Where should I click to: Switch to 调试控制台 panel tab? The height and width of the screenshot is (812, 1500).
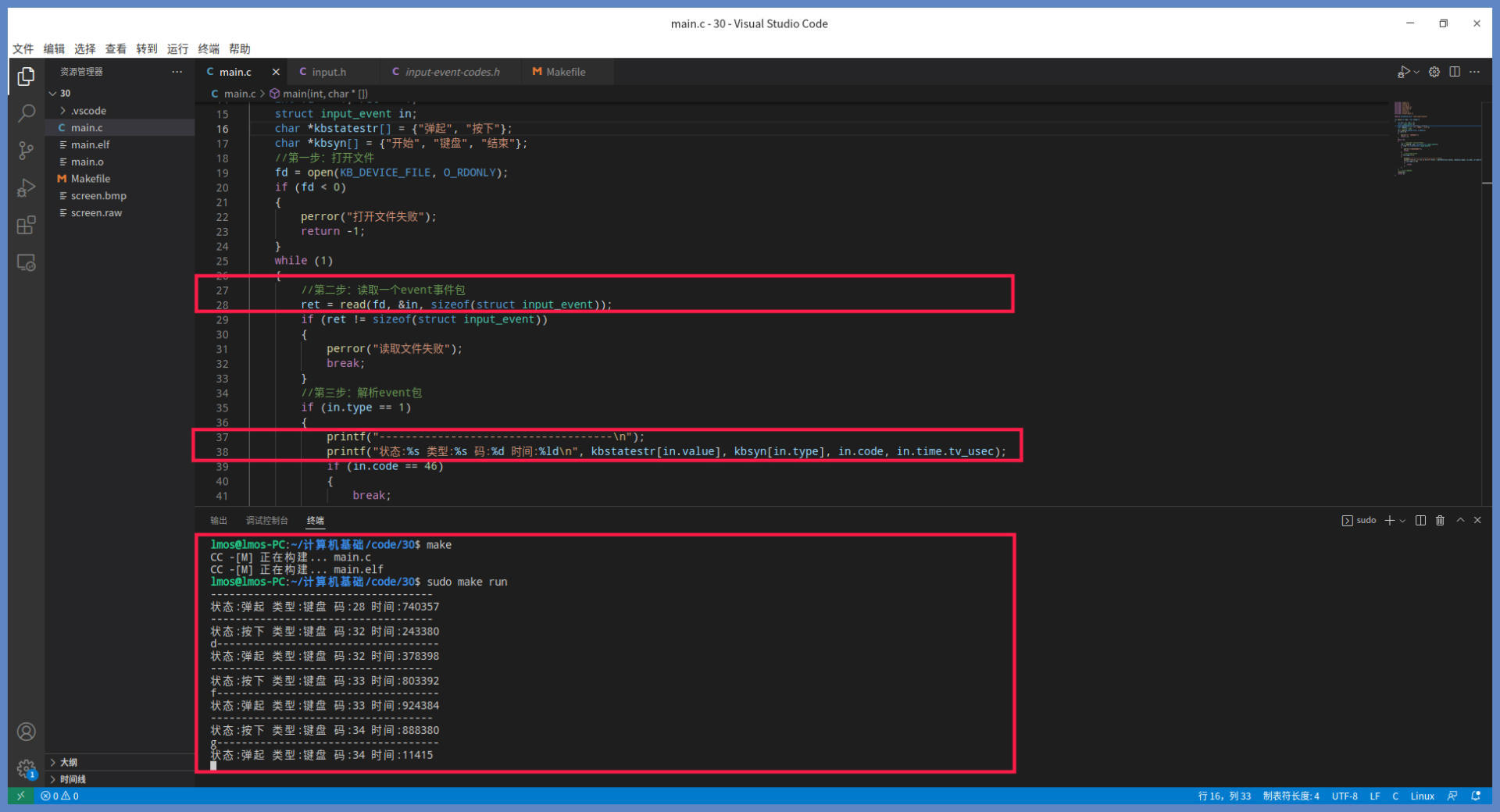(x=266, y=521)
